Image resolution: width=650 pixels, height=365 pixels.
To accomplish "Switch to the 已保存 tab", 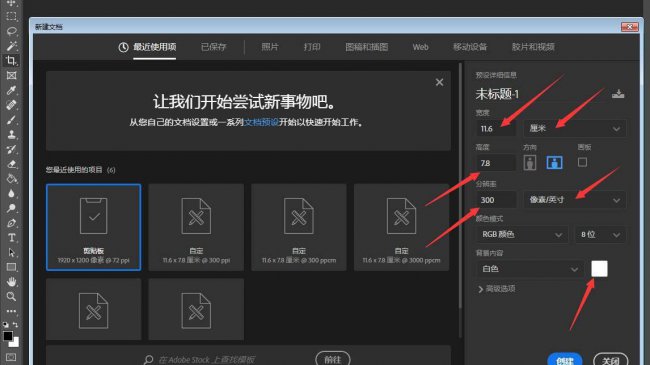I will pyautogui.click(x=213, y=47).
